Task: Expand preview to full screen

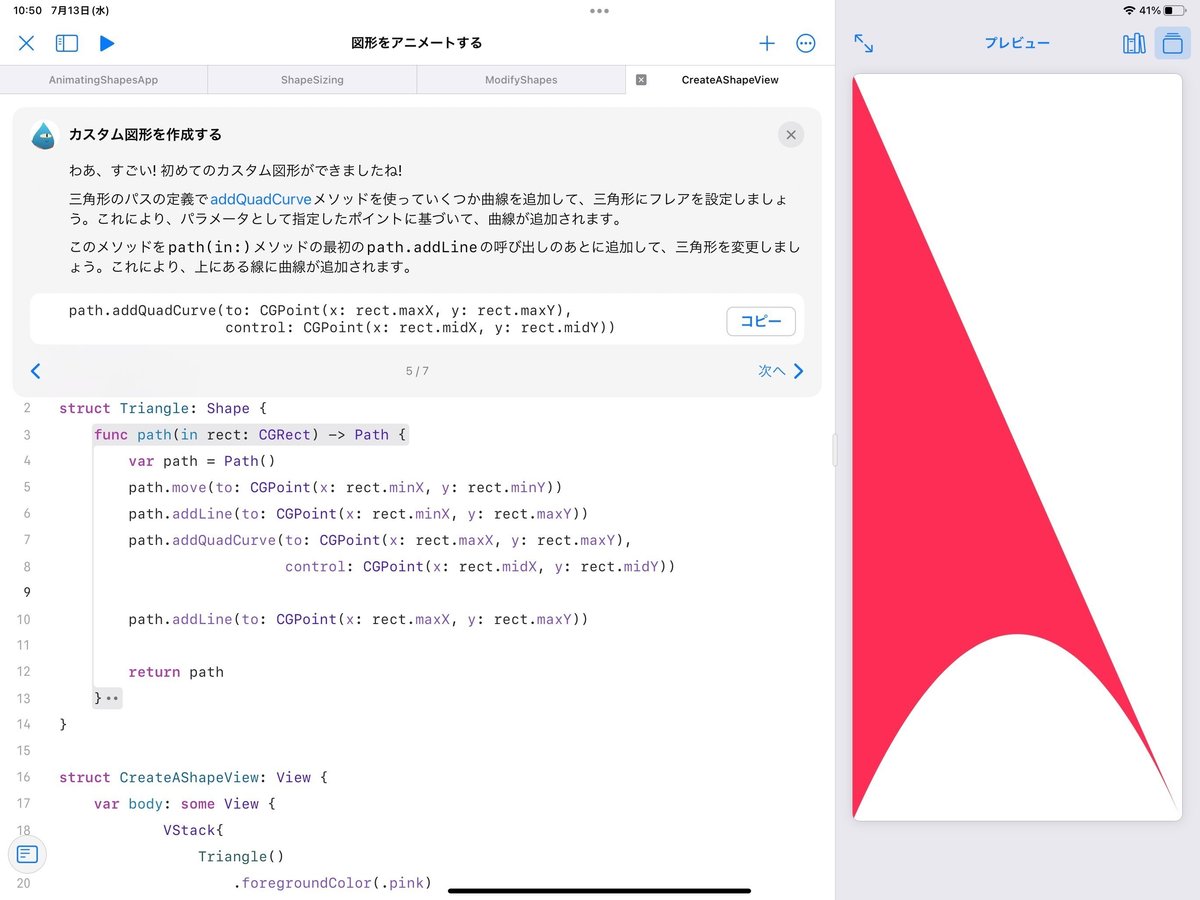Action: 864,43
